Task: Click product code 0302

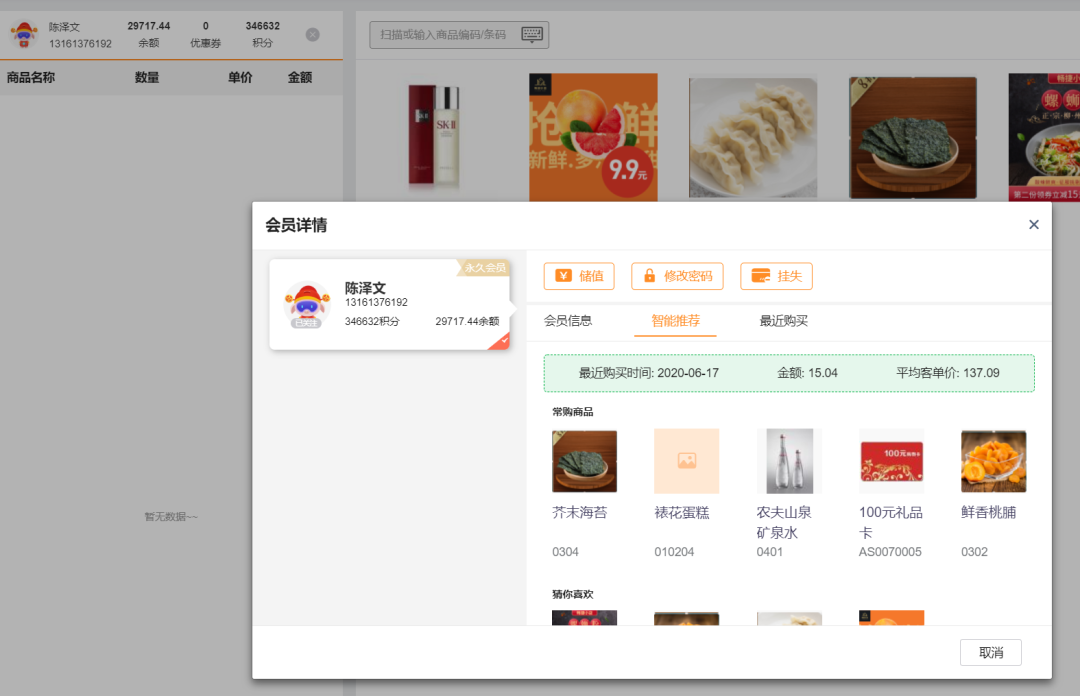Action: (974, 551)
